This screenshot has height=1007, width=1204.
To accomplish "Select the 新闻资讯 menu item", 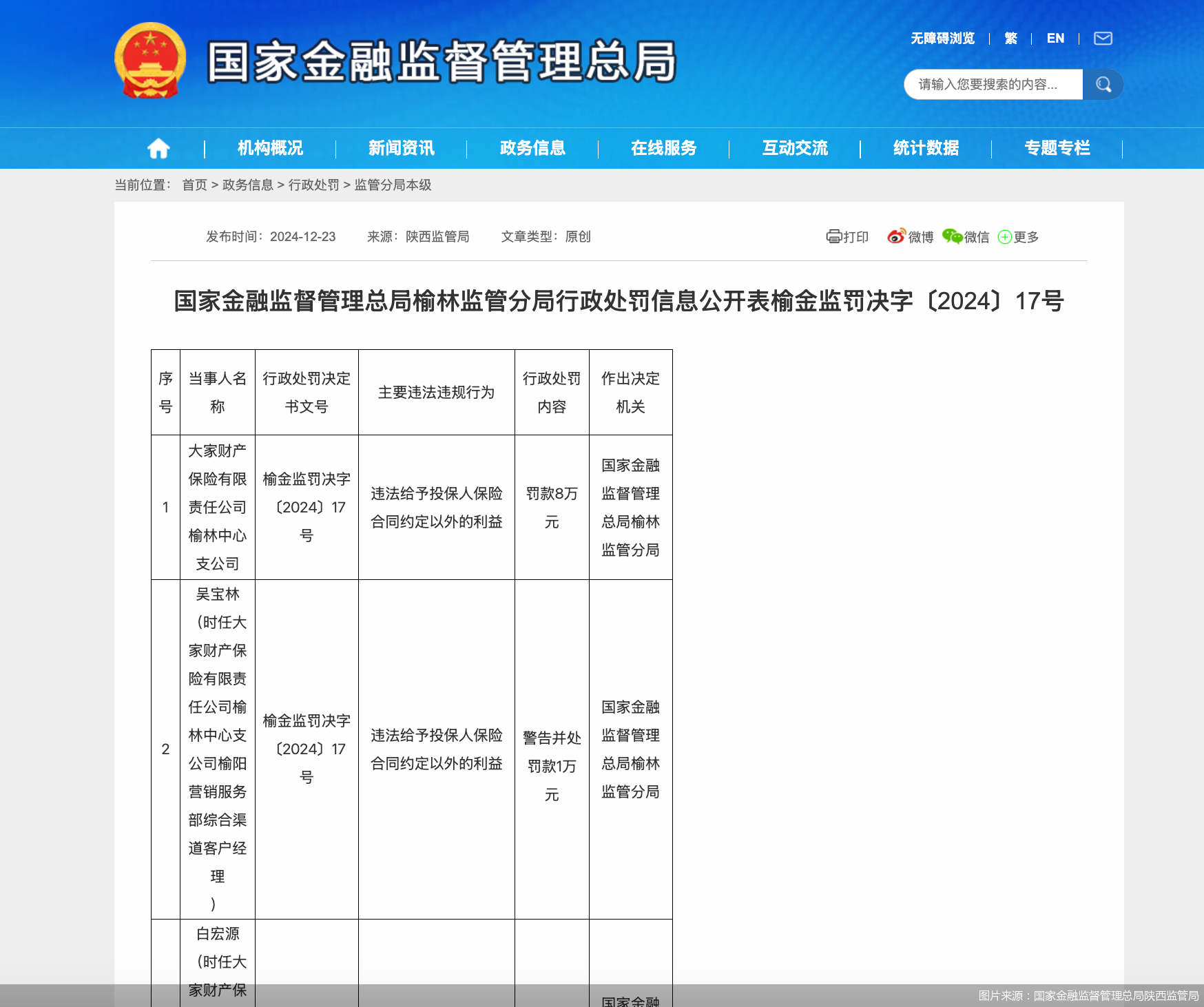I will [400, 148].
